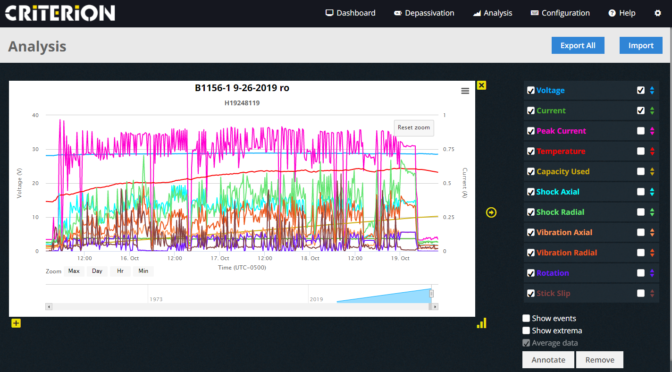Click the subtitle H19248119
This screenshot has width=672, height=372.
242,103
